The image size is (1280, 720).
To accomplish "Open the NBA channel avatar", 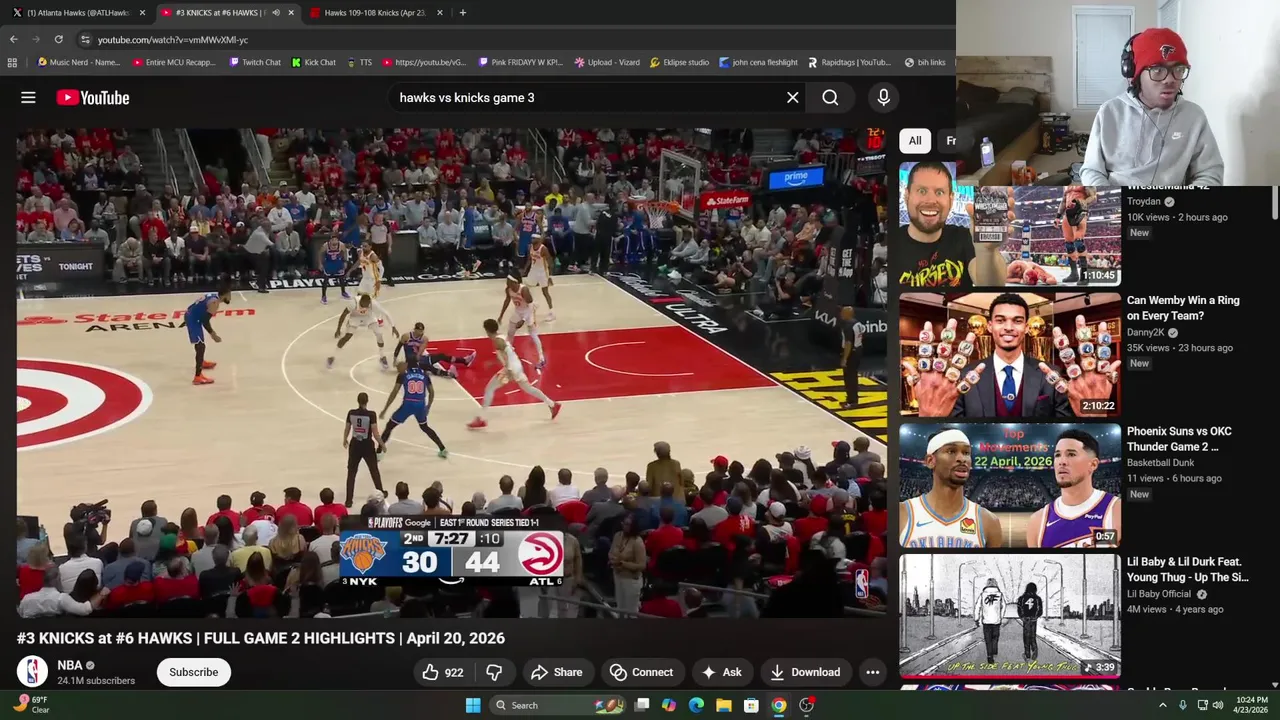I will coord(32,672).
